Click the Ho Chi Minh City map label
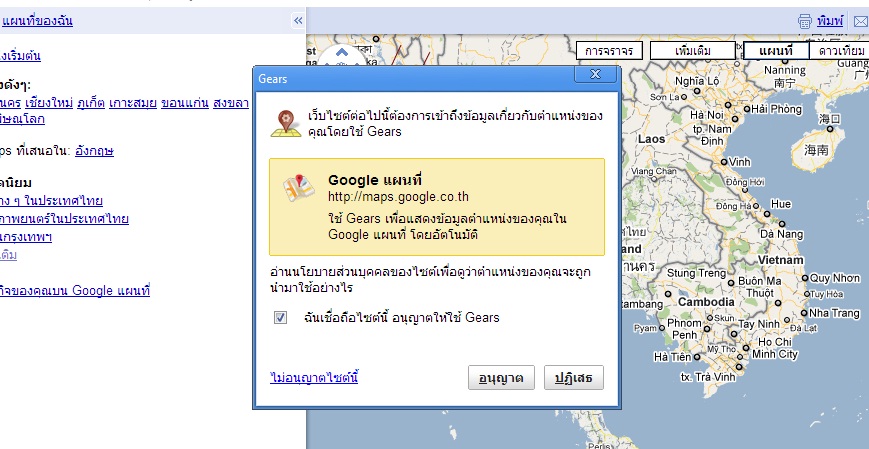 coord(775,348)
